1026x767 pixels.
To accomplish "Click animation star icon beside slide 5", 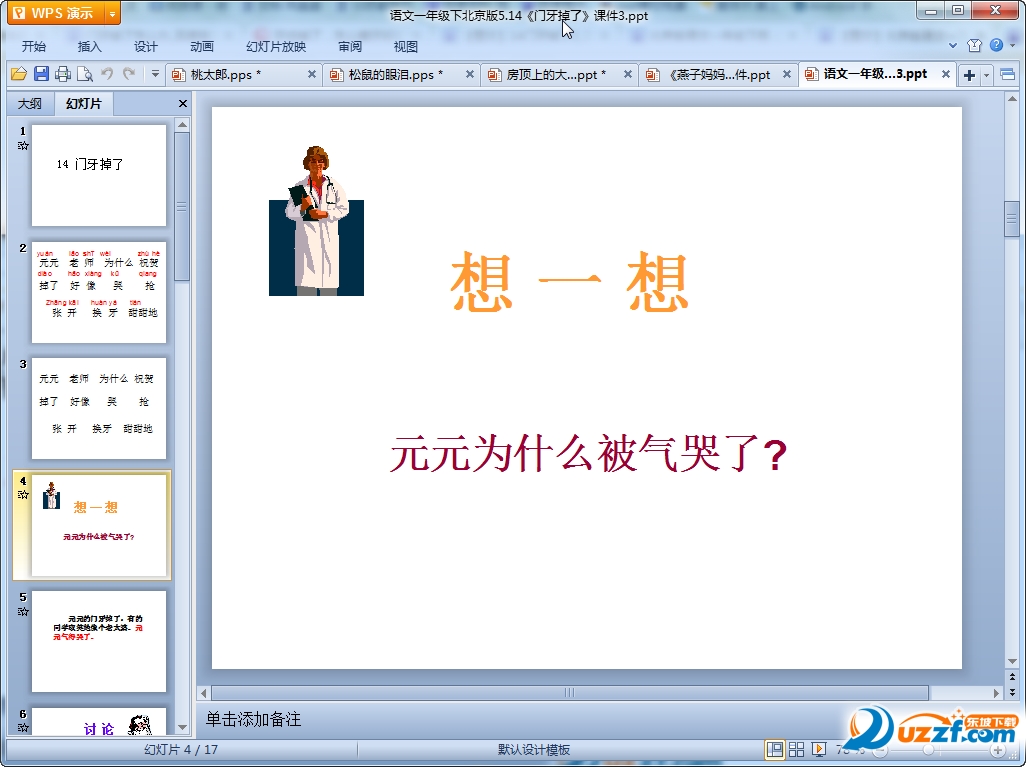I will pyautogui.click(x=23, y=611).
